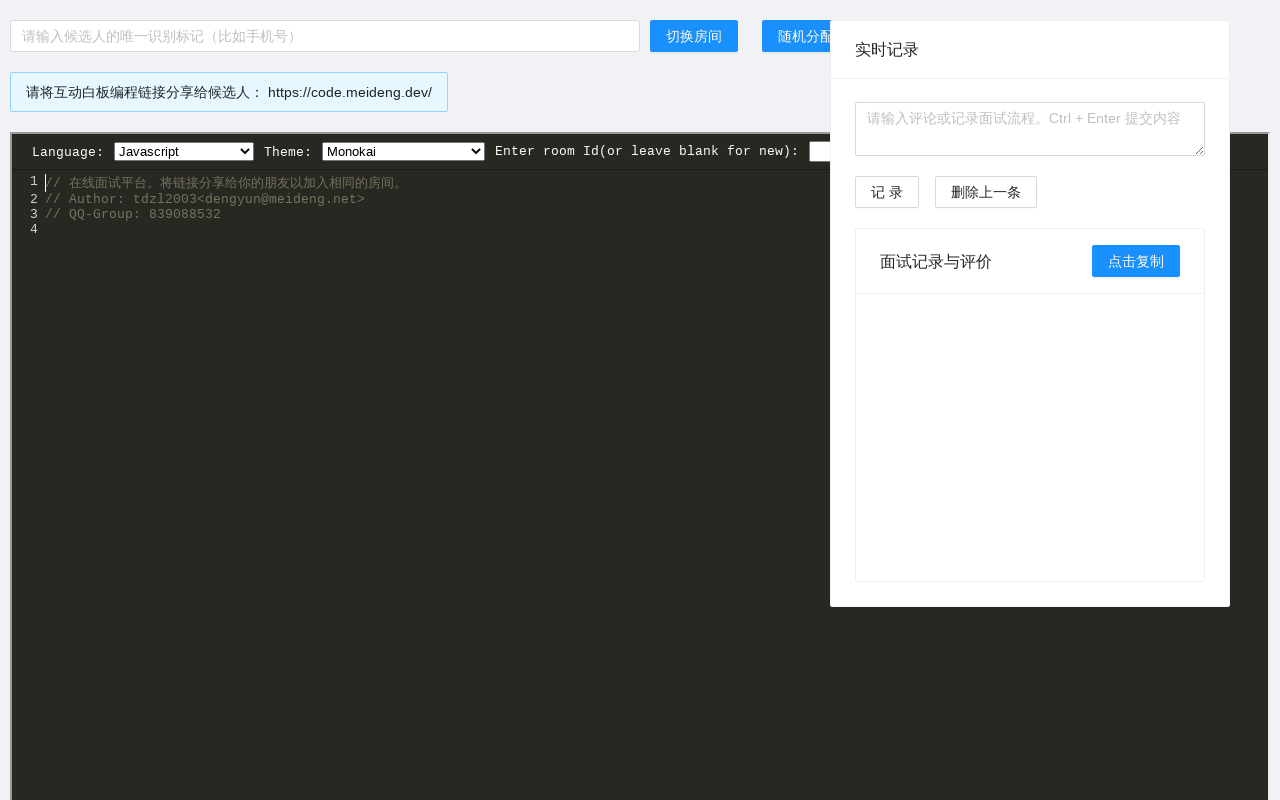
Task: Click code line 1 comment about 在线面试平台
Action: (225, 183)
